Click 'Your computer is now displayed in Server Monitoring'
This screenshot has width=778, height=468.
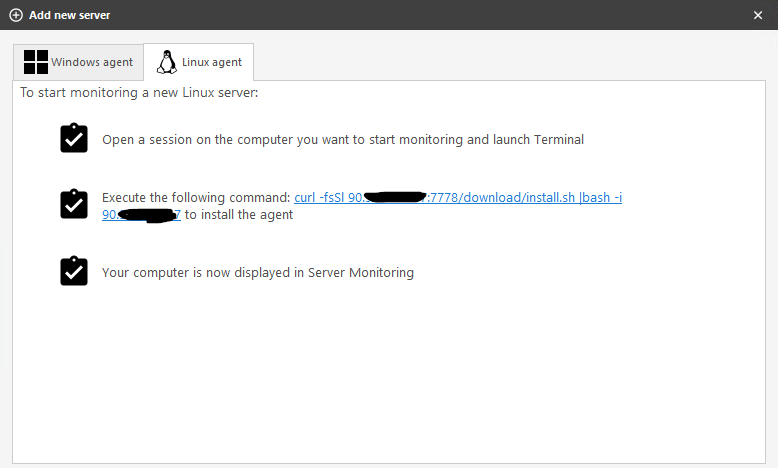click(257, 272)
